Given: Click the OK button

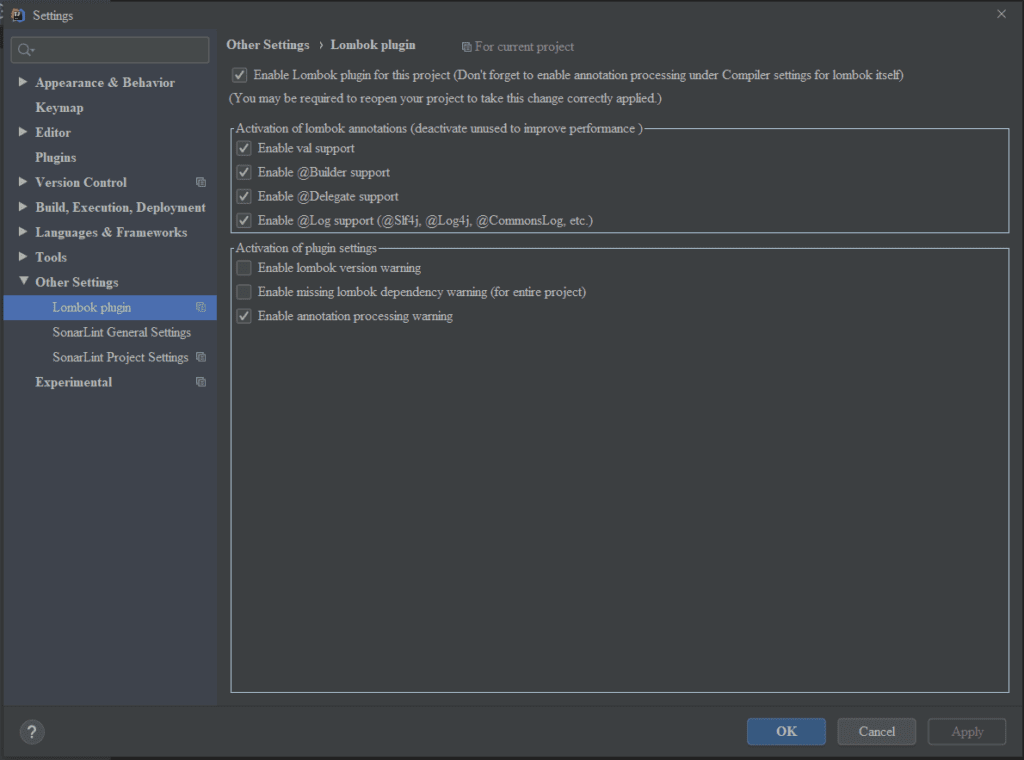Looking at the screenshot, I should [x=786, y=731].
